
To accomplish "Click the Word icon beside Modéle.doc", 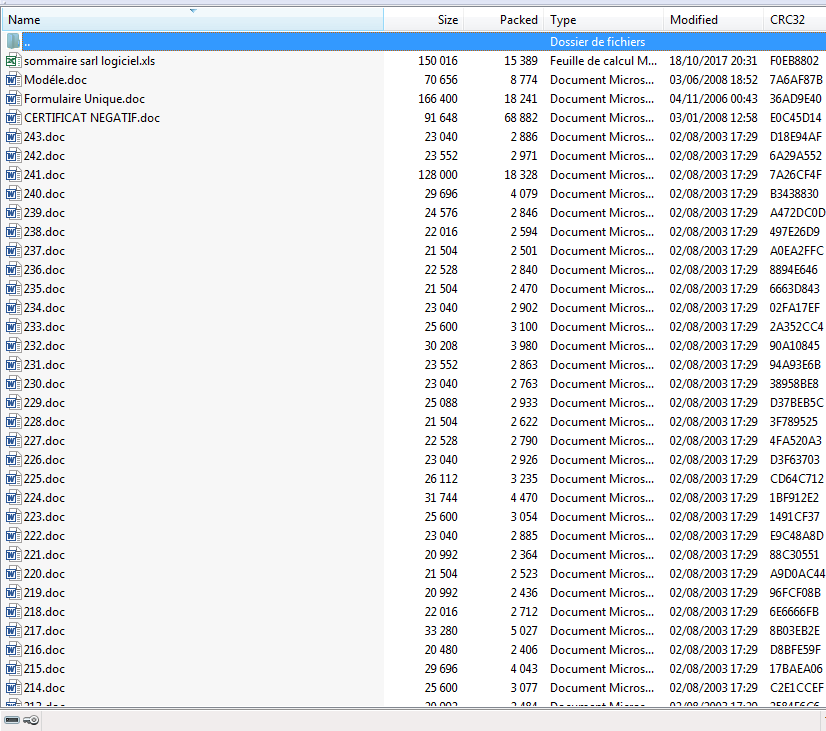I will click(13, 80).
